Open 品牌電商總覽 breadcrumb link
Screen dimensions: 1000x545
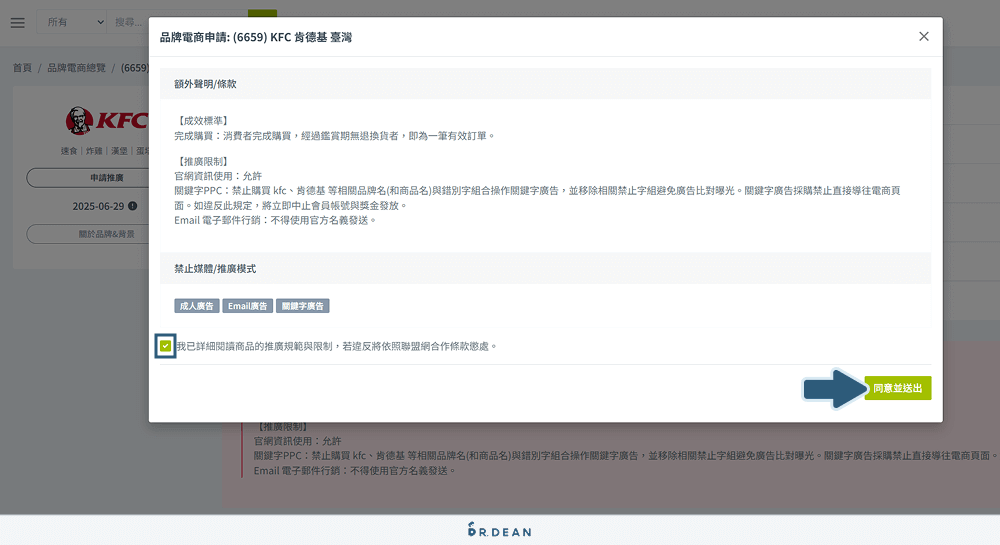(x=77, y=68)
